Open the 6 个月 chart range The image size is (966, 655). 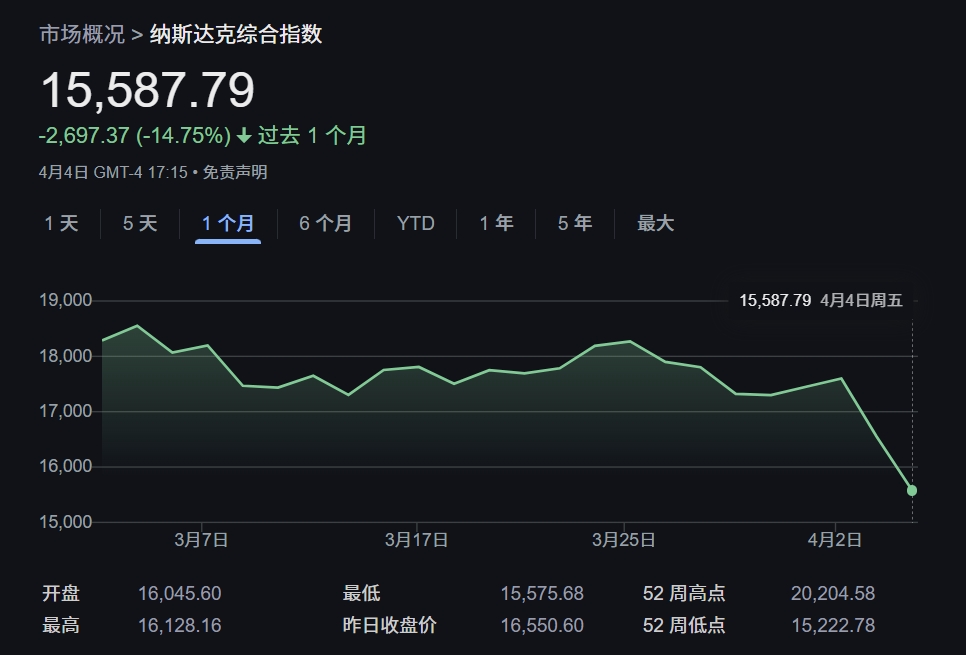tap(325, 223)
